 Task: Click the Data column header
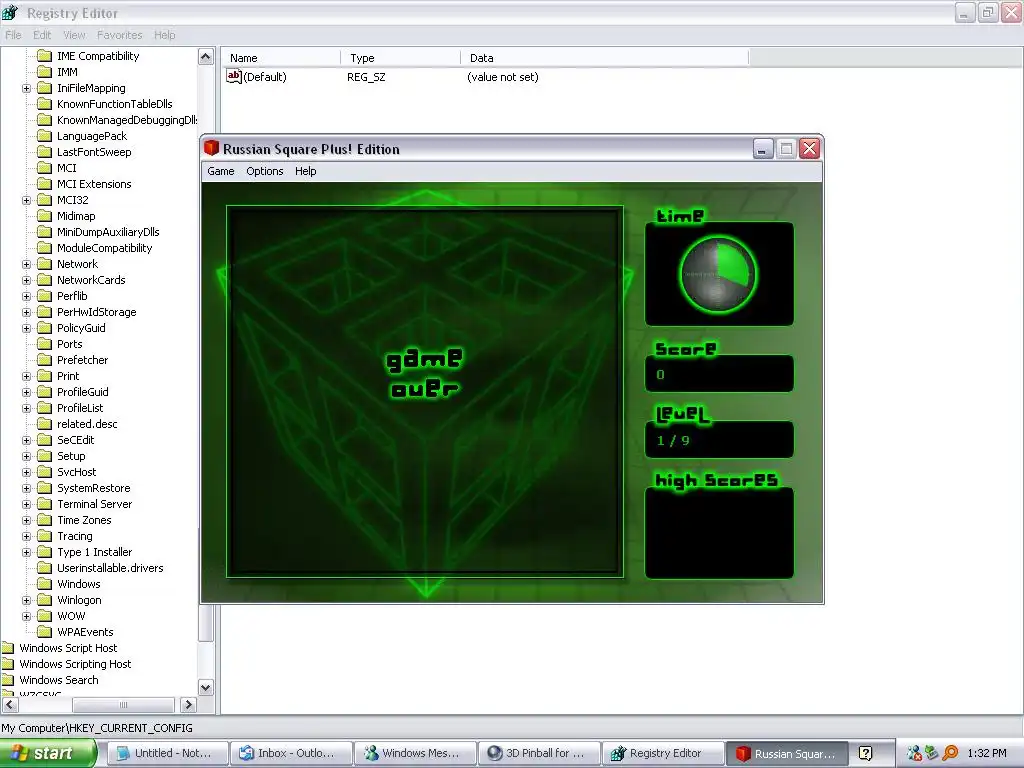tap(604, 57)
